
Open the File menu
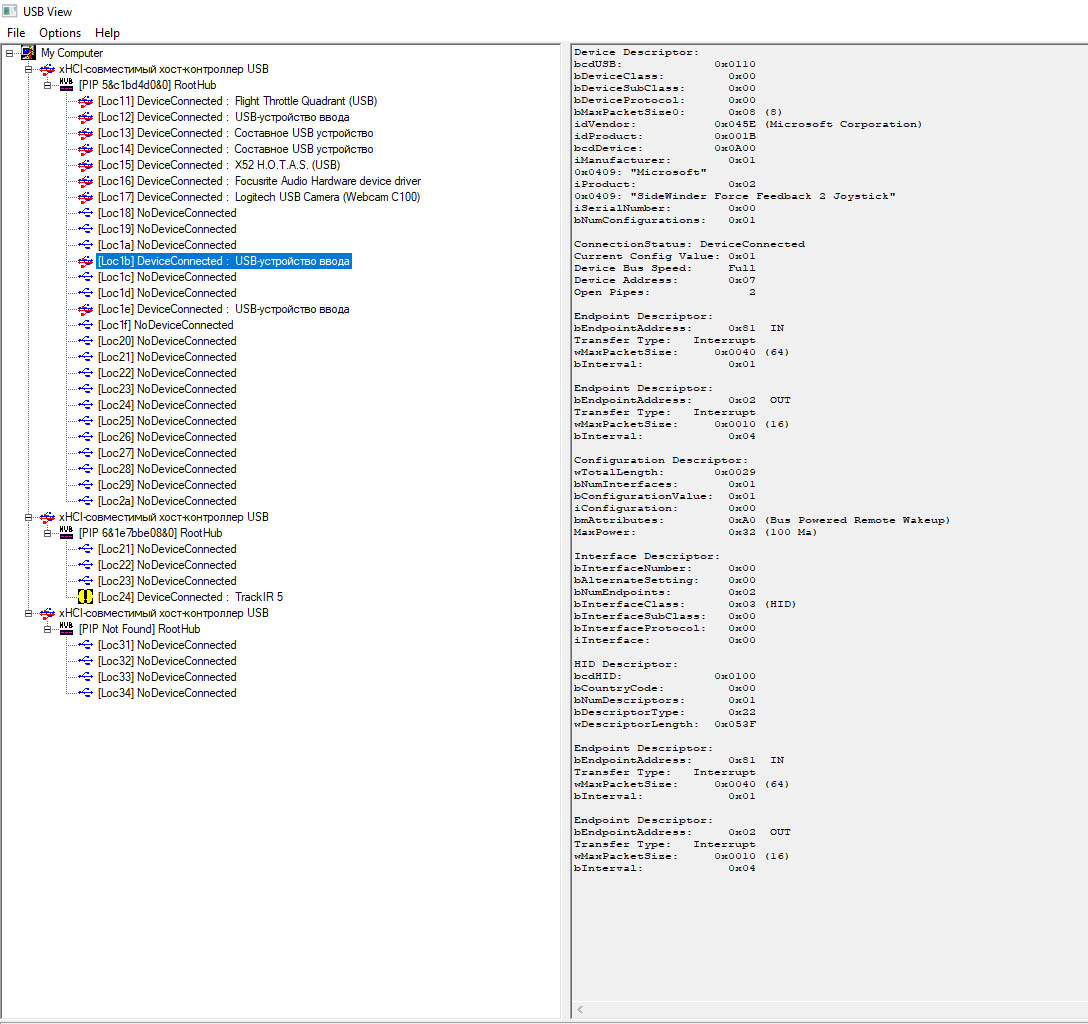[16, 33]
